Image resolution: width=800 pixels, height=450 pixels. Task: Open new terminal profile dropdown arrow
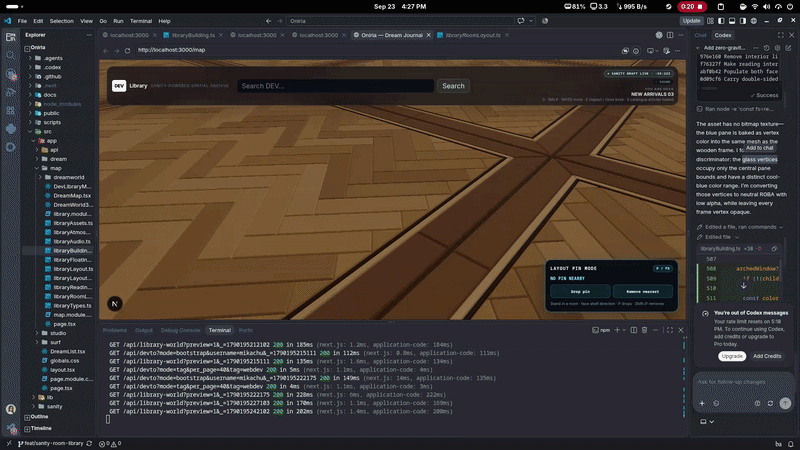click(x=623, y=330)
